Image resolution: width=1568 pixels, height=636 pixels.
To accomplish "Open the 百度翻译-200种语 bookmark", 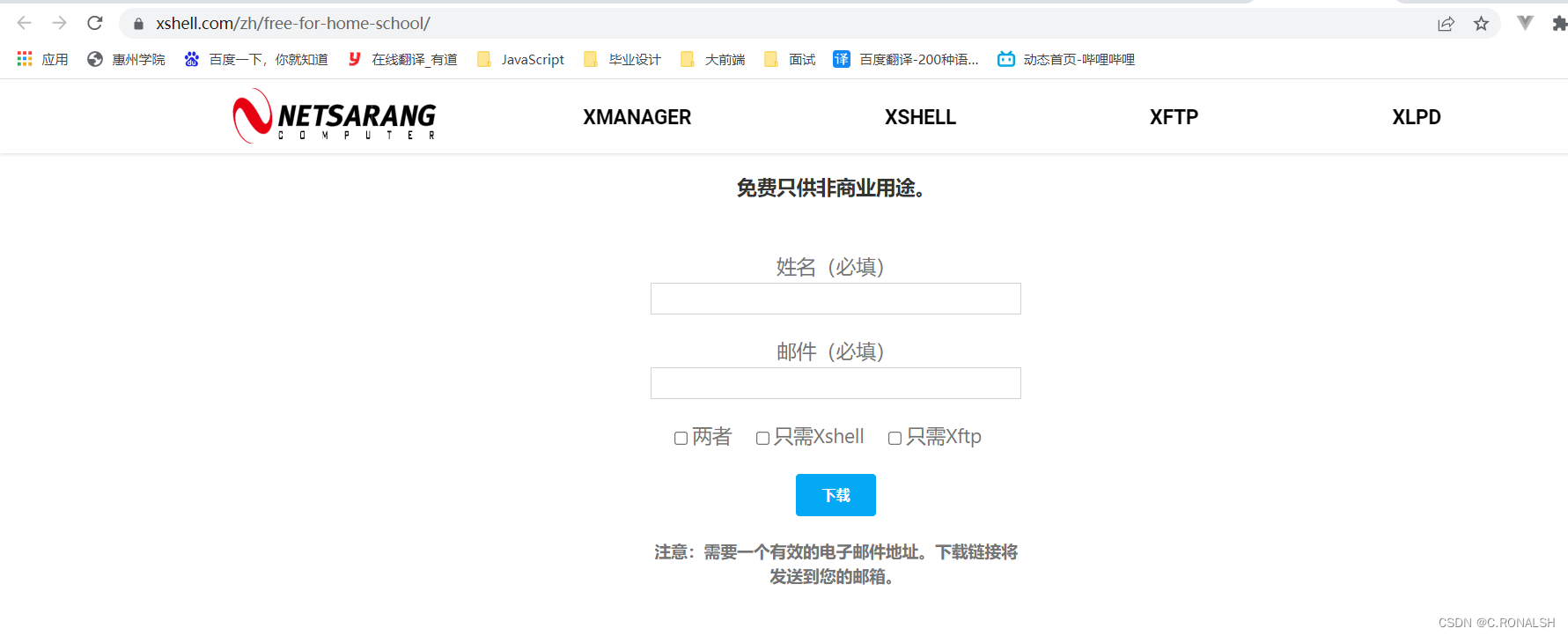I will click(x=906, y=59).
